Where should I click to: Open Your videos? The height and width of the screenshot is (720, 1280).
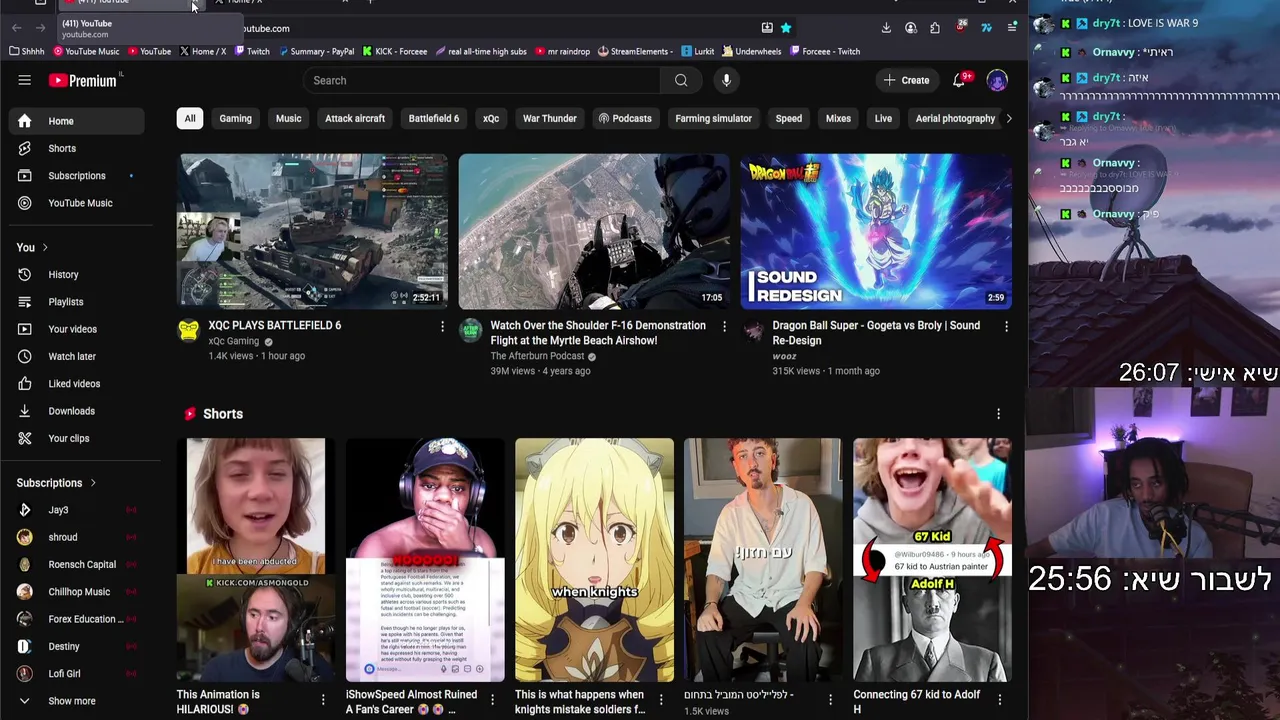[77, 329]
